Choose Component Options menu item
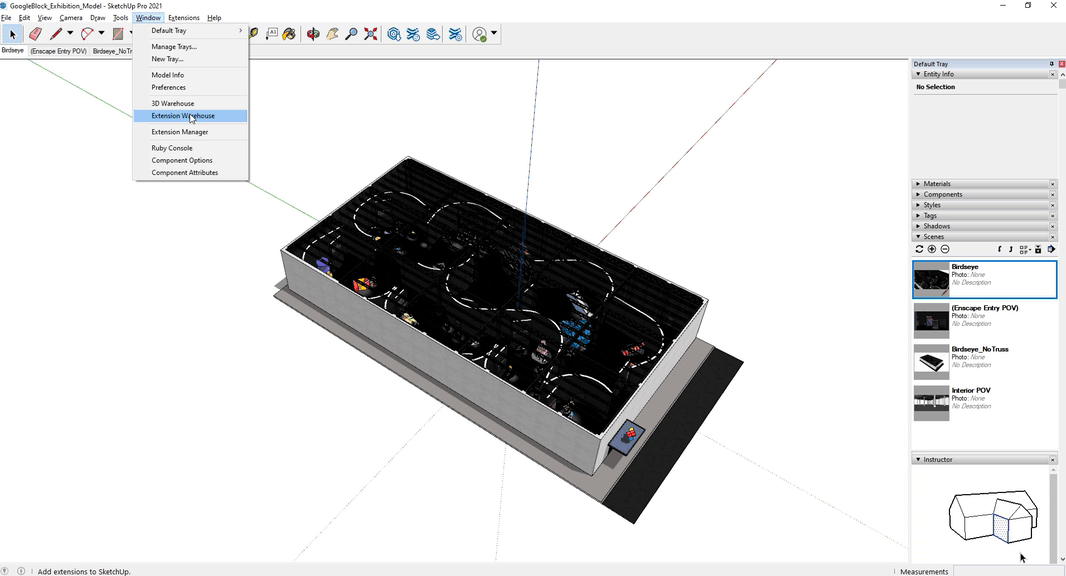Screen dimensions: 1066x576 190,160
